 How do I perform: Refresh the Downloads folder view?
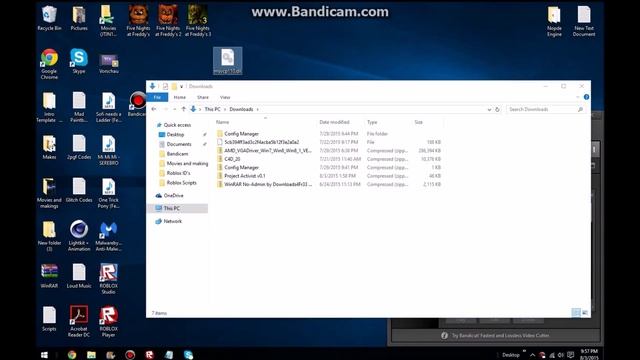[497, 109]
